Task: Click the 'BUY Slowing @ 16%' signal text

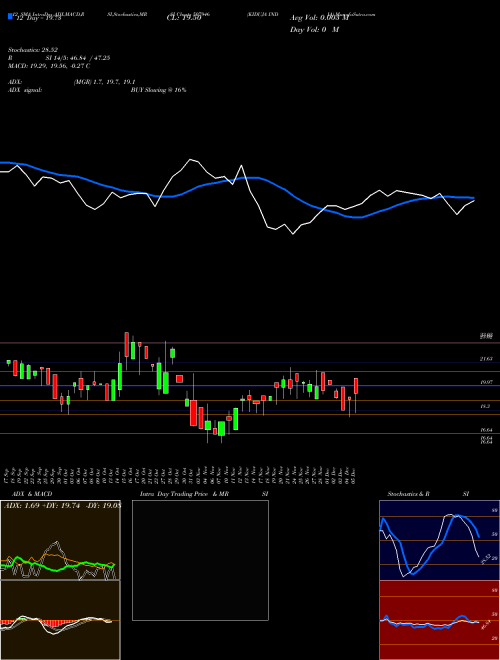Action: point(158,90)
